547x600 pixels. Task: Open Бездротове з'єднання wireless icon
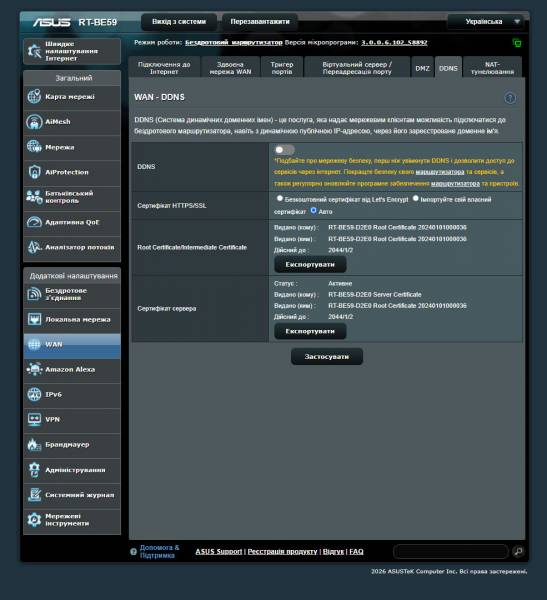(x=34, y=294)
